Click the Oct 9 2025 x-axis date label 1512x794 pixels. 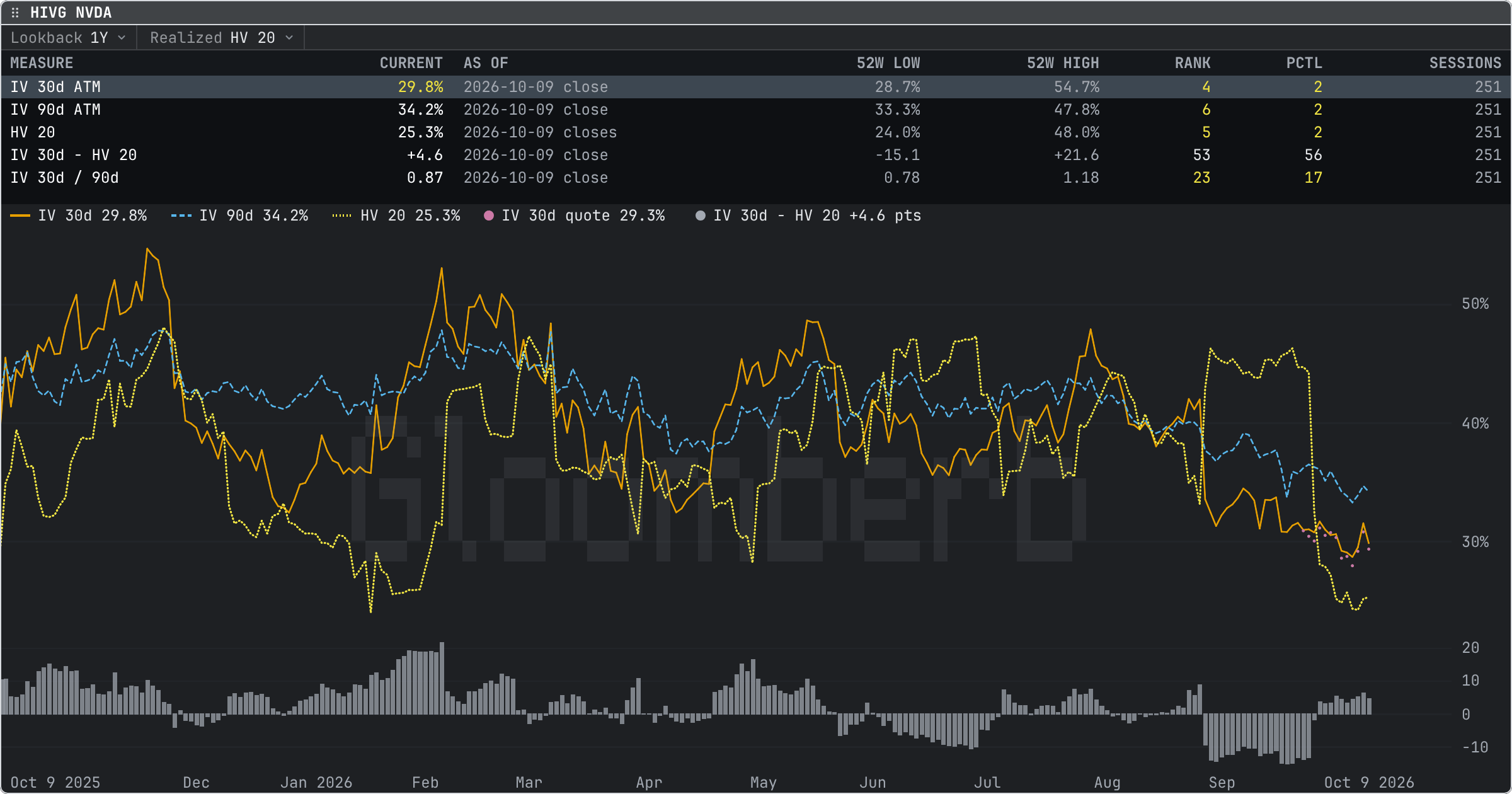[x=55, y=783]
